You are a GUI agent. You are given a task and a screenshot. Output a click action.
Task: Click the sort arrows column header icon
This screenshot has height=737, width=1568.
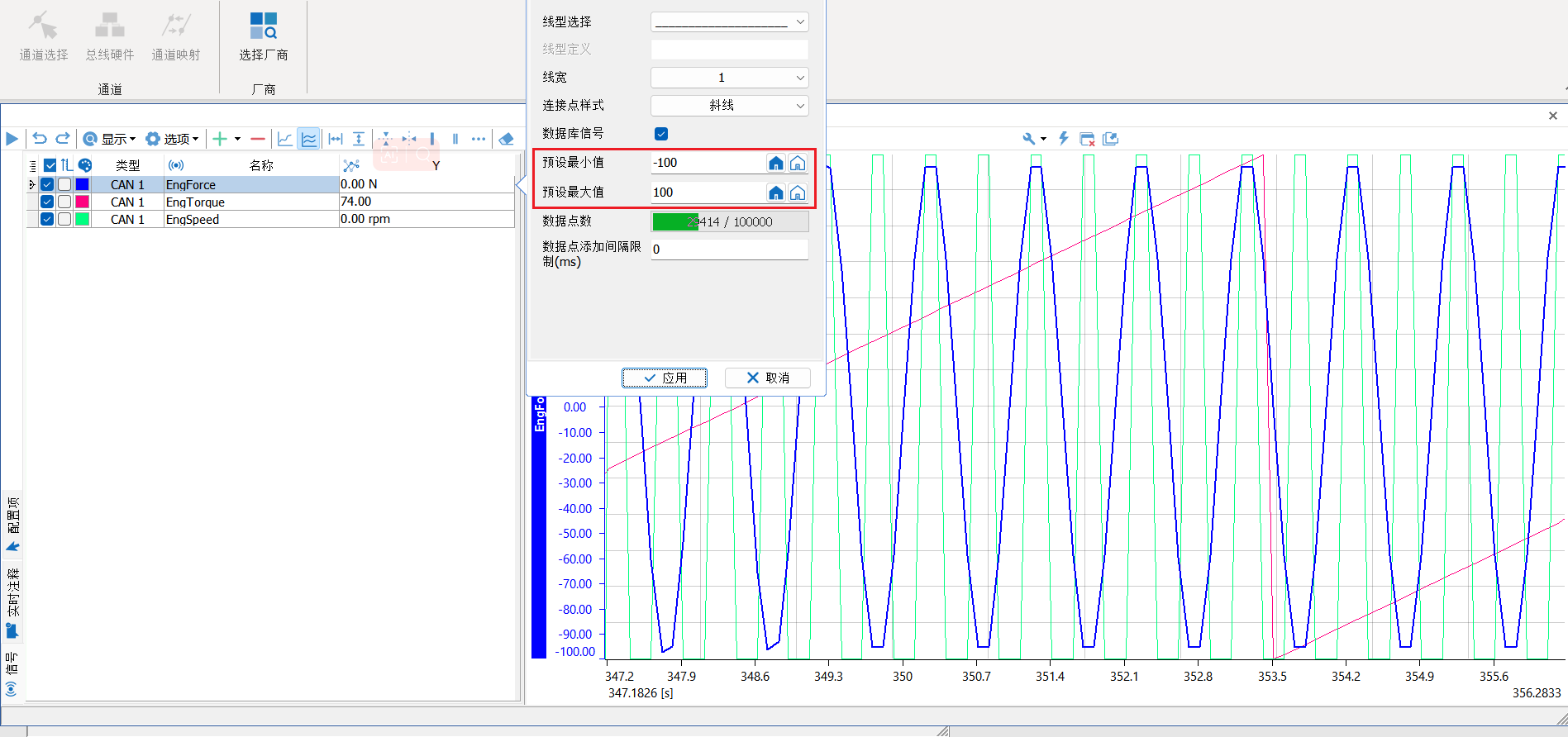coord(67,165)
